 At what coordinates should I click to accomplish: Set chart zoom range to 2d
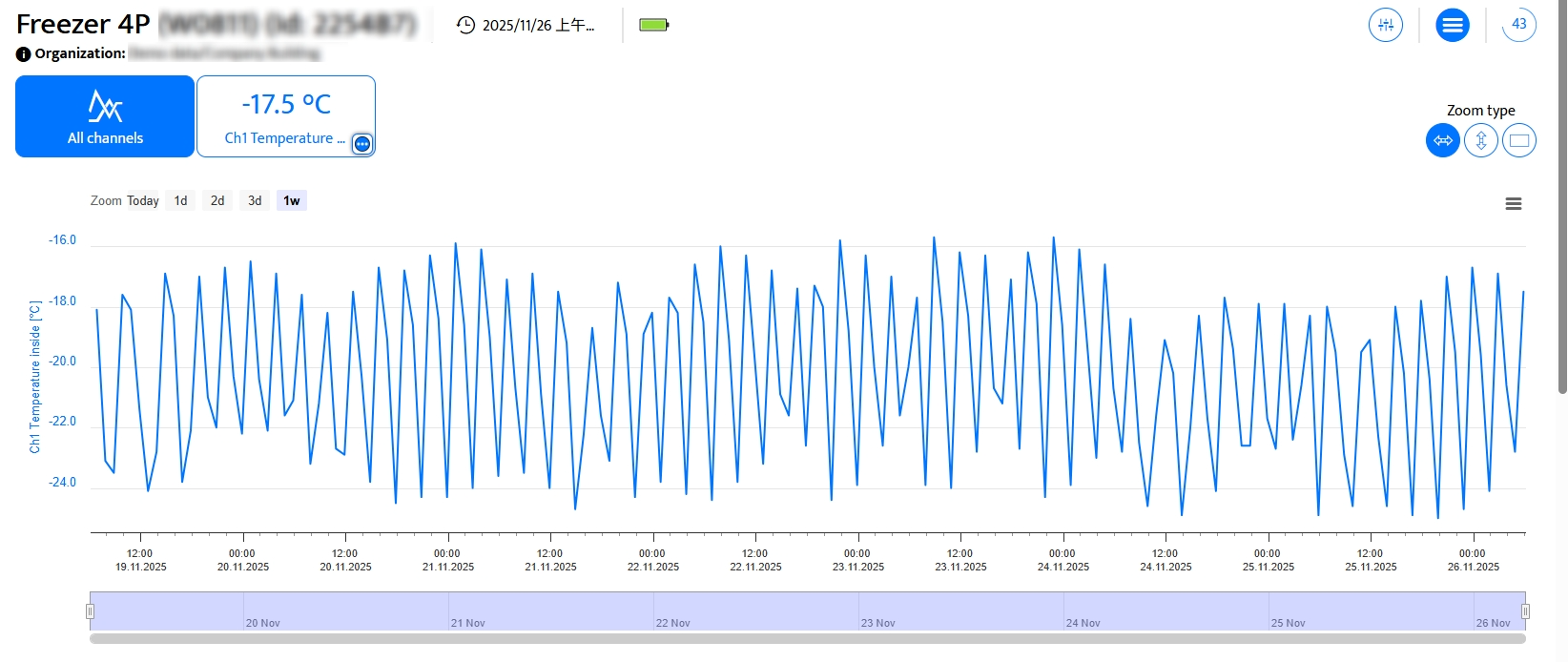(x=217, y=201)
